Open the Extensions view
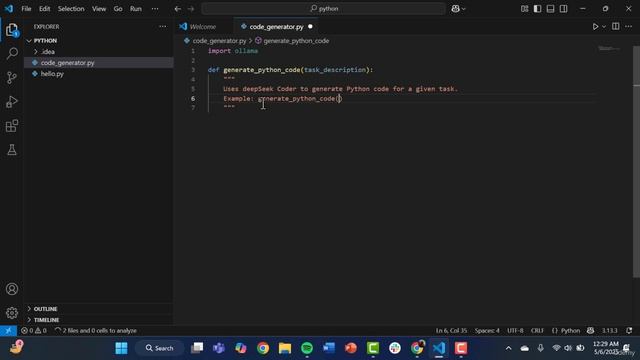 tap(12, 126)
